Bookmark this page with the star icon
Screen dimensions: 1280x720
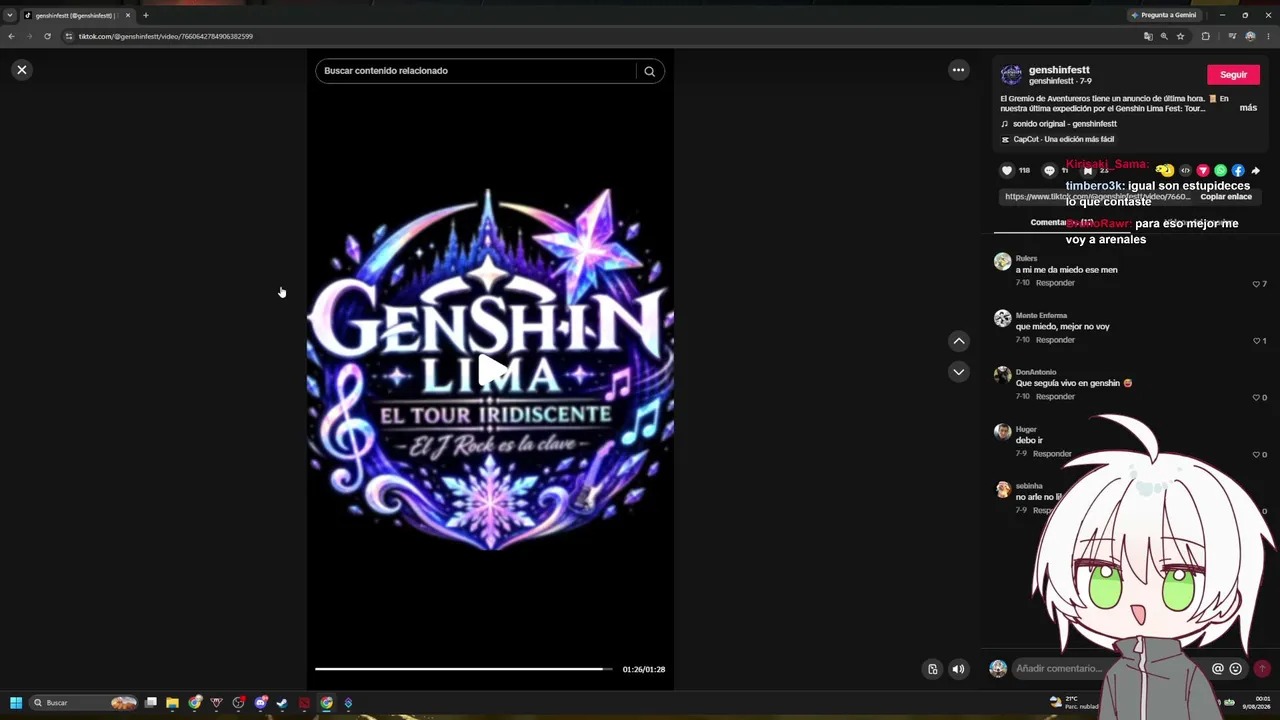click(x=1180, y=36)
